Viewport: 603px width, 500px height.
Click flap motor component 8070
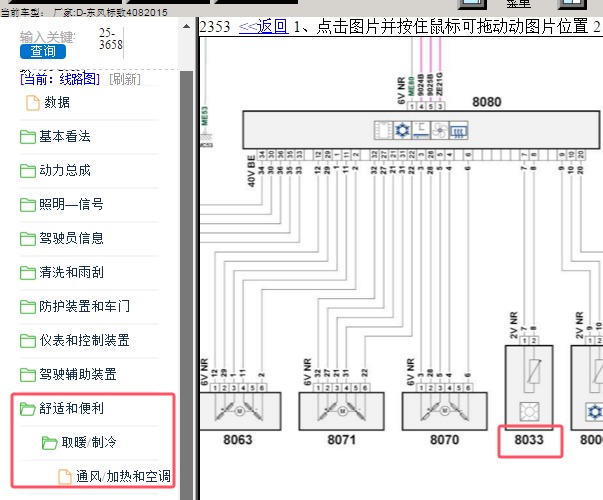(445, 411)
